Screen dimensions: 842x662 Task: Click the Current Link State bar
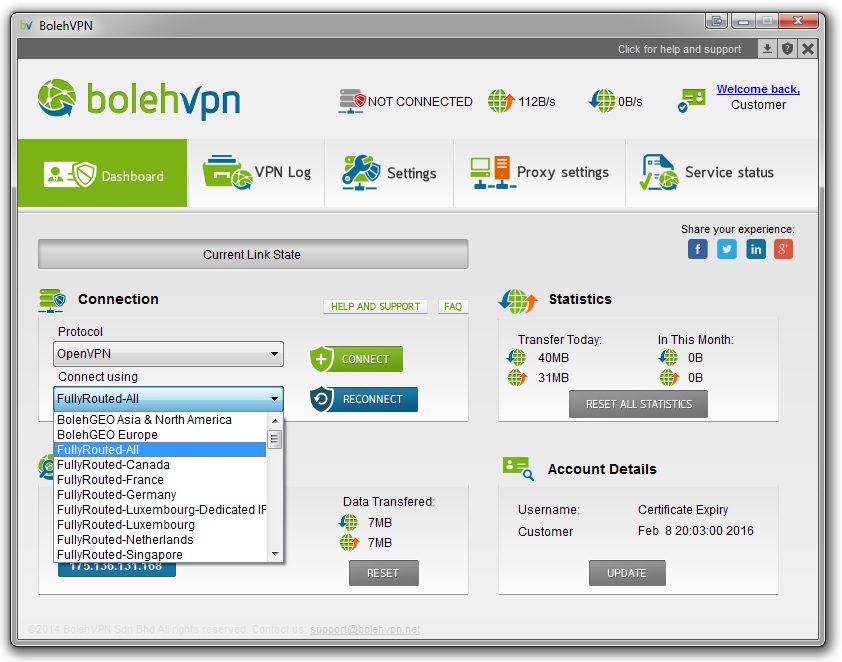pyautogui.click(x=253, y=254)
